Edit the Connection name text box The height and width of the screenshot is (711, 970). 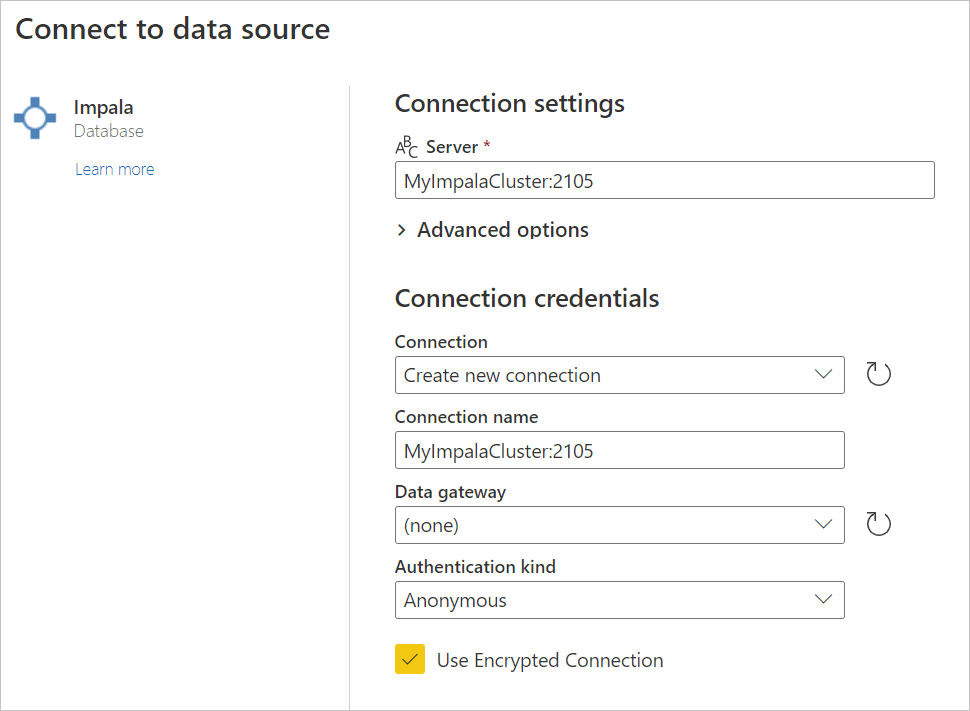pos(620,450)
